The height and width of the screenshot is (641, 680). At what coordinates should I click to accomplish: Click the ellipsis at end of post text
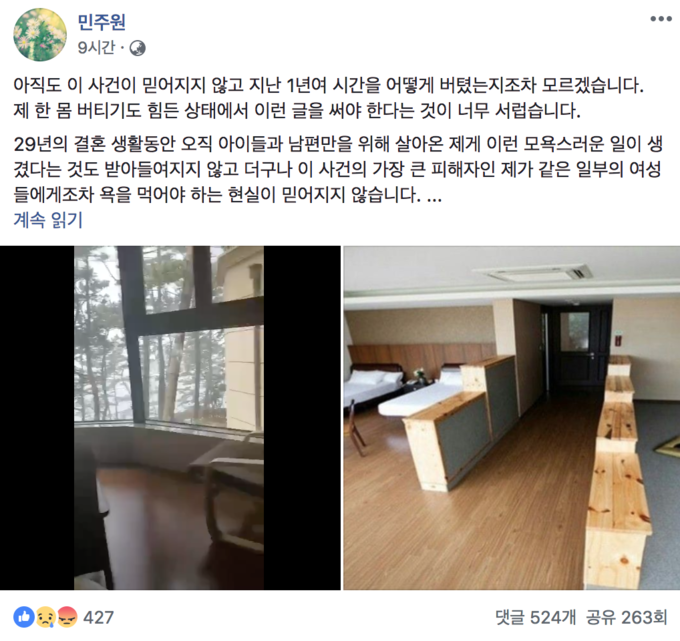[x=434, y=196]
